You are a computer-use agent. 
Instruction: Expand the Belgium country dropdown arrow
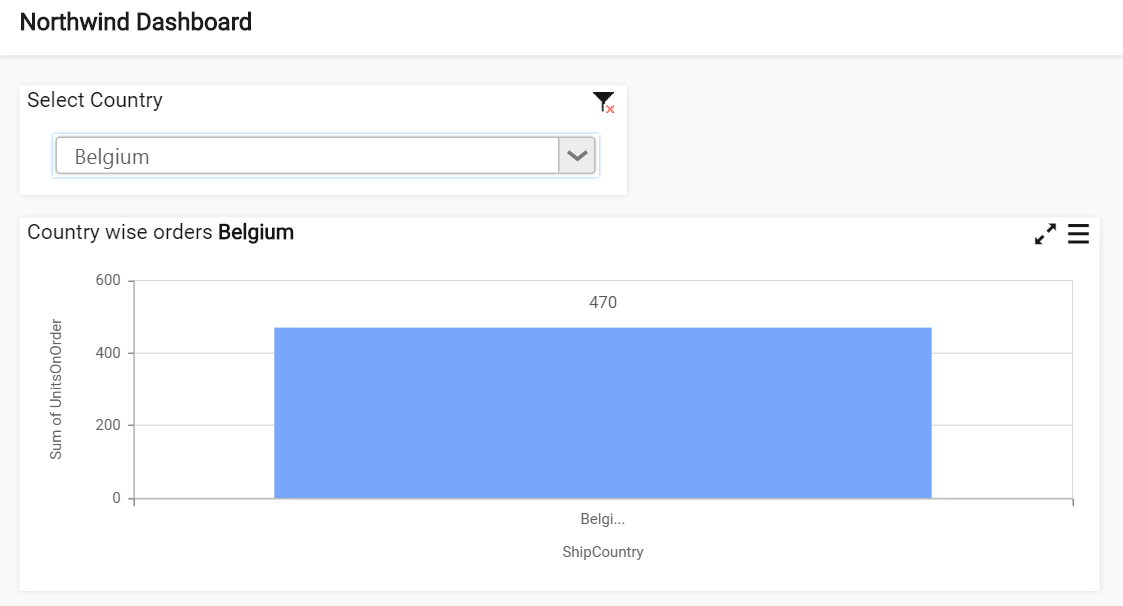coord(577,155)
